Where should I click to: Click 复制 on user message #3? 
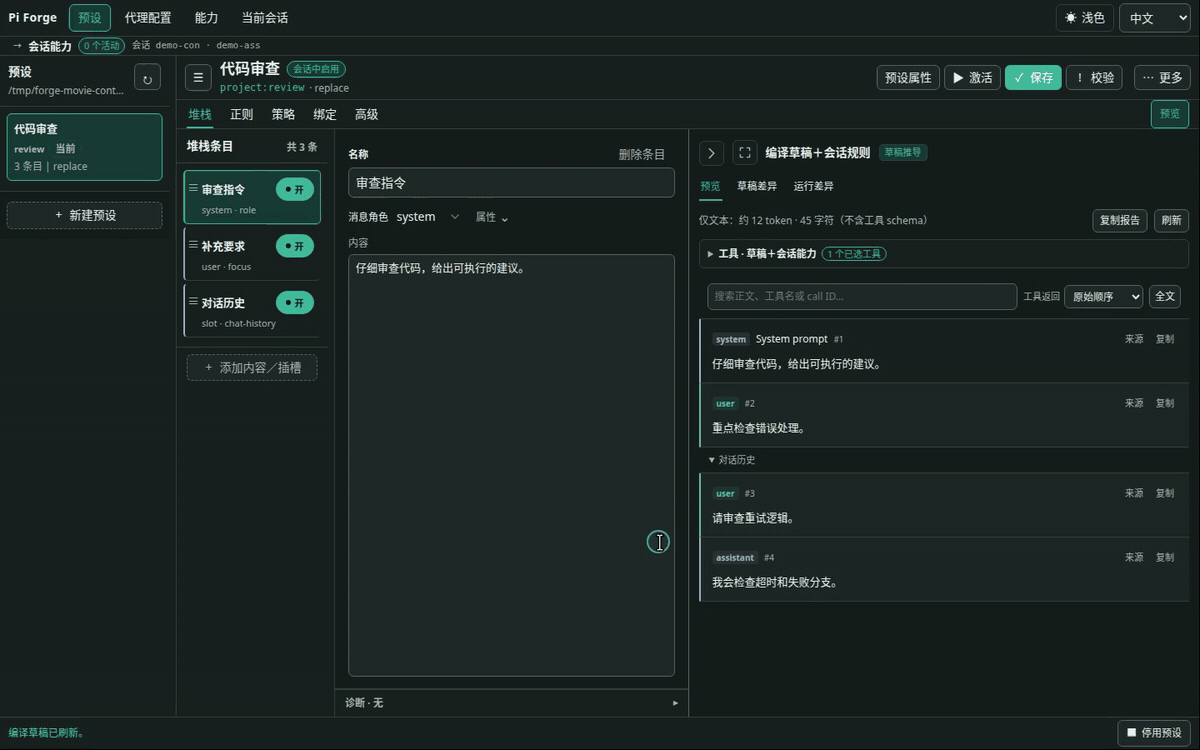pos(1165,493)
